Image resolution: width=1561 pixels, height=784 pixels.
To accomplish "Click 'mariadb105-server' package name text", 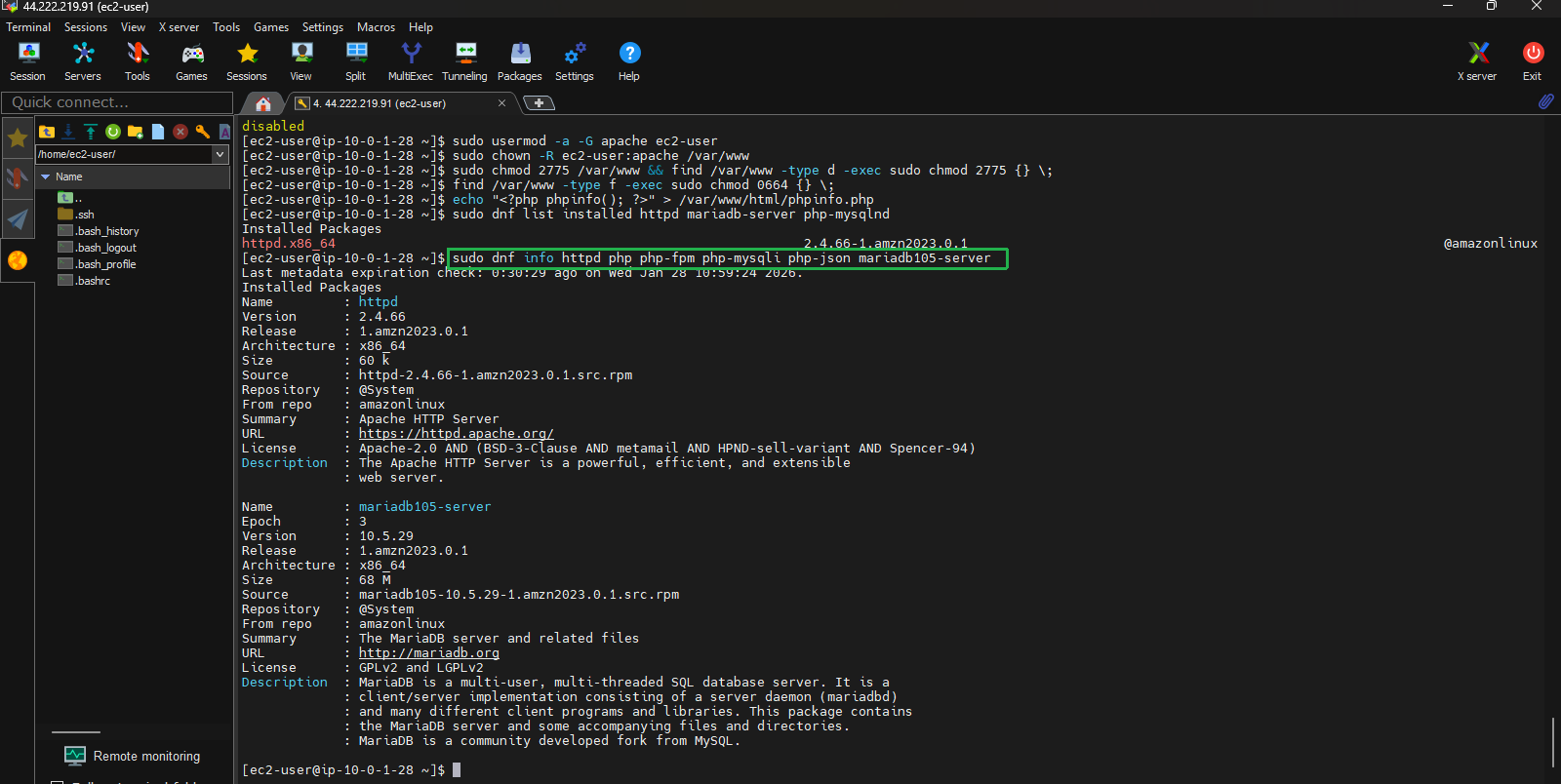I will [x=424, y=507].
